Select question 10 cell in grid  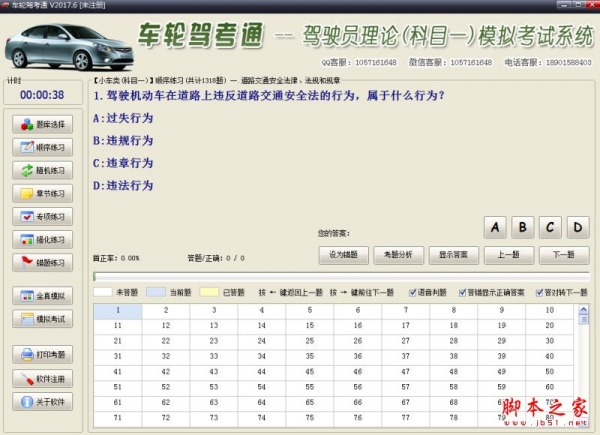tap(549, 311)
